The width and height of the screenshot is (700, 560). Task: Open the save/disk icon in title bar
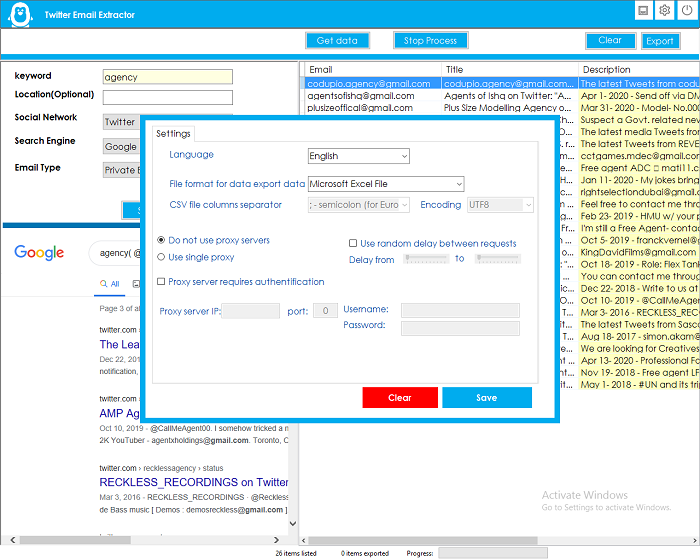[643, 10]
